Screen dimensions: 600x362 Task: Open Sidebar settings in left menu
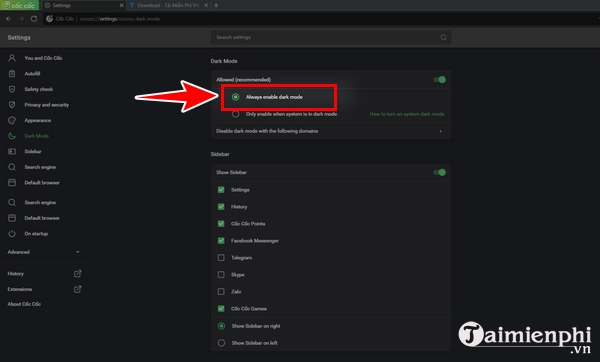[x=33, y=152]
